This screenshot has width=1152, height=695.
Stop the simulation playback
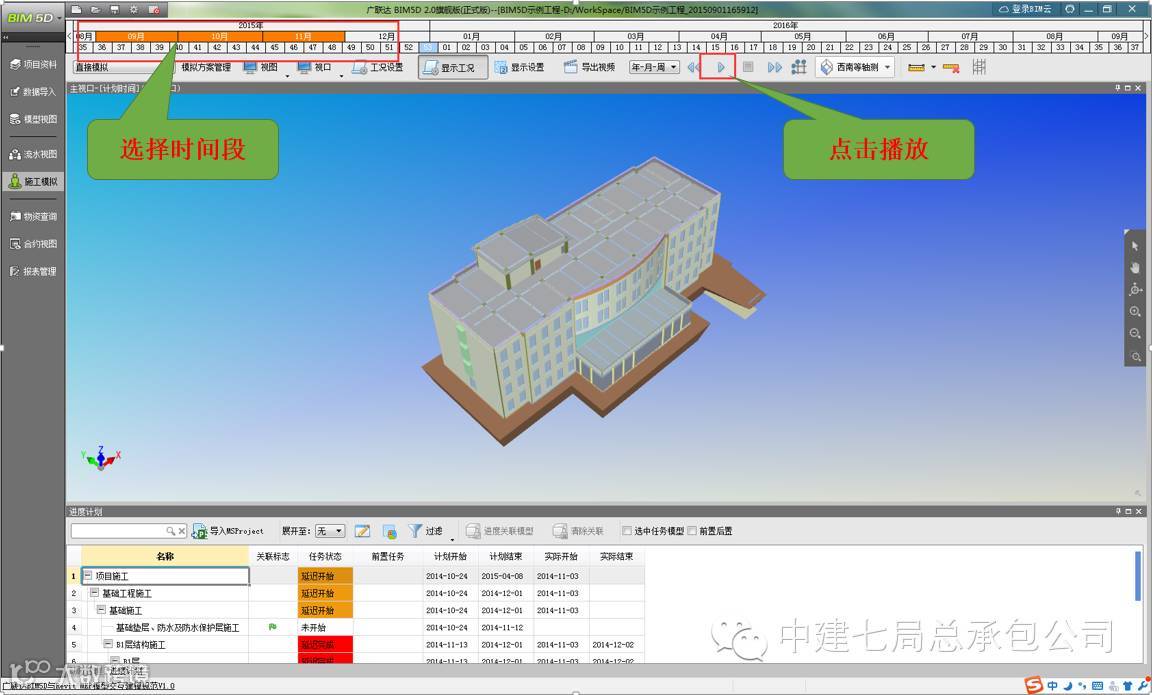pyautogui.click(x=748, y=67)
